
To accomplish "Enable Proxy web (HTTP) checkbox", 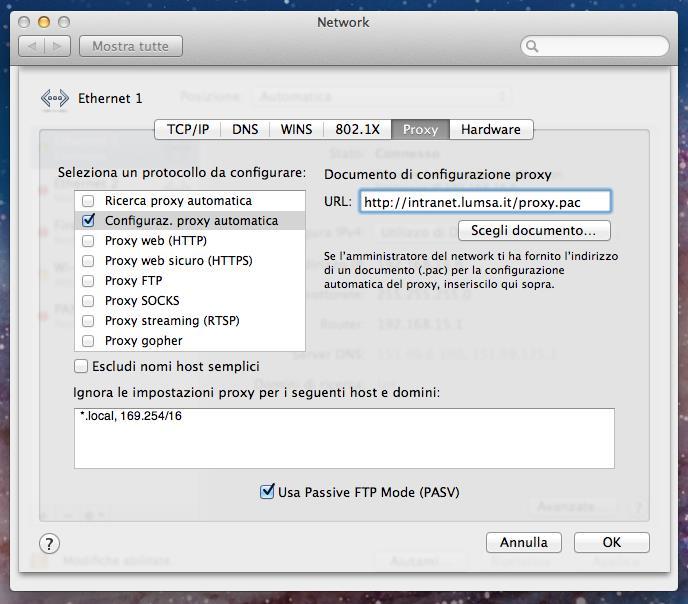I will [x=88, y=241].
